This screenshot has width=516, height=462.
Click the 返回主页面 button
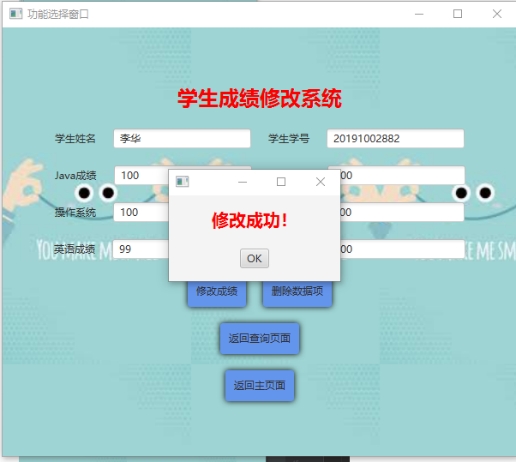(x=260, y=385)
